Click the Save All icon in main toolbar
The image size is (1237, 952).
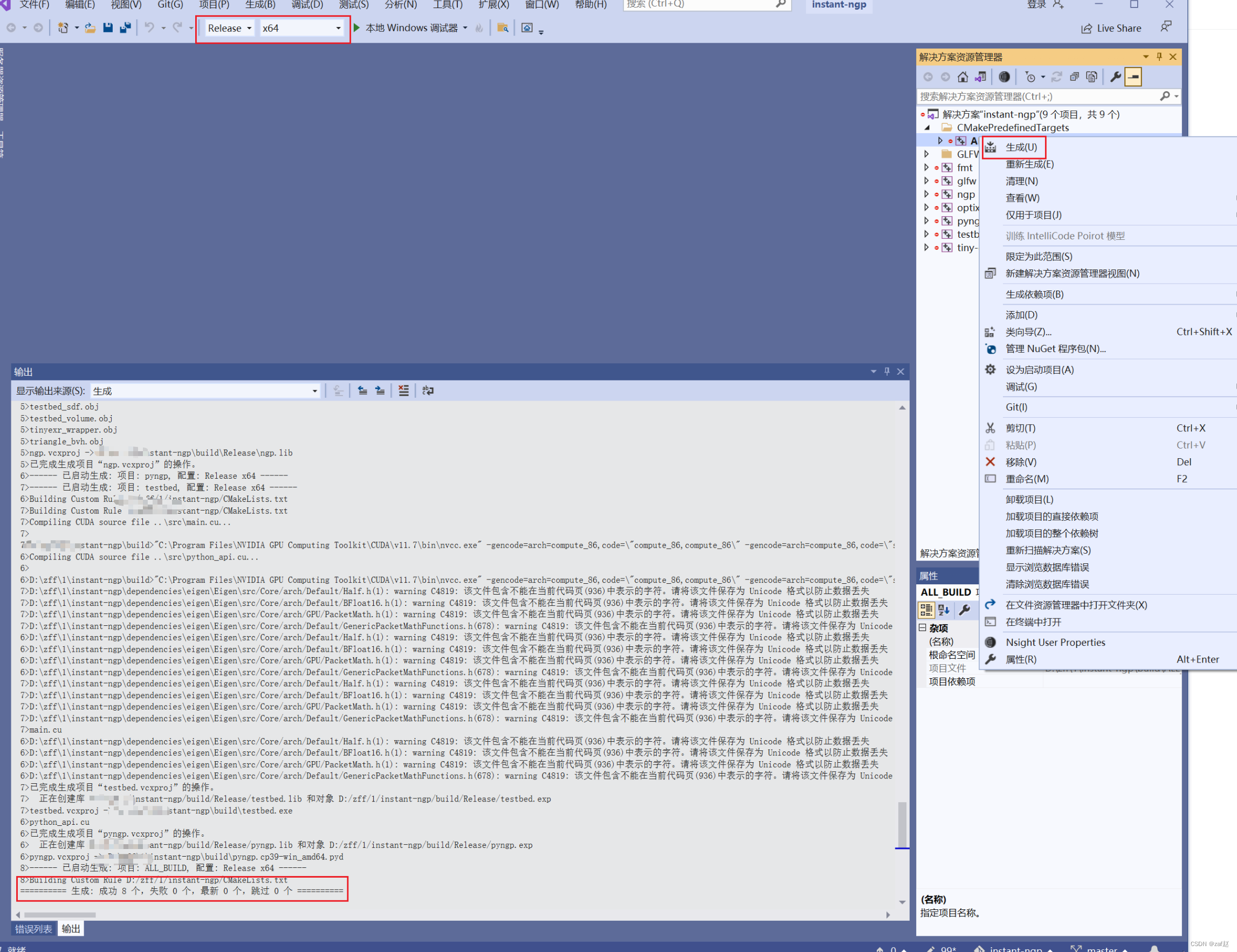click(x=125, y=27)
